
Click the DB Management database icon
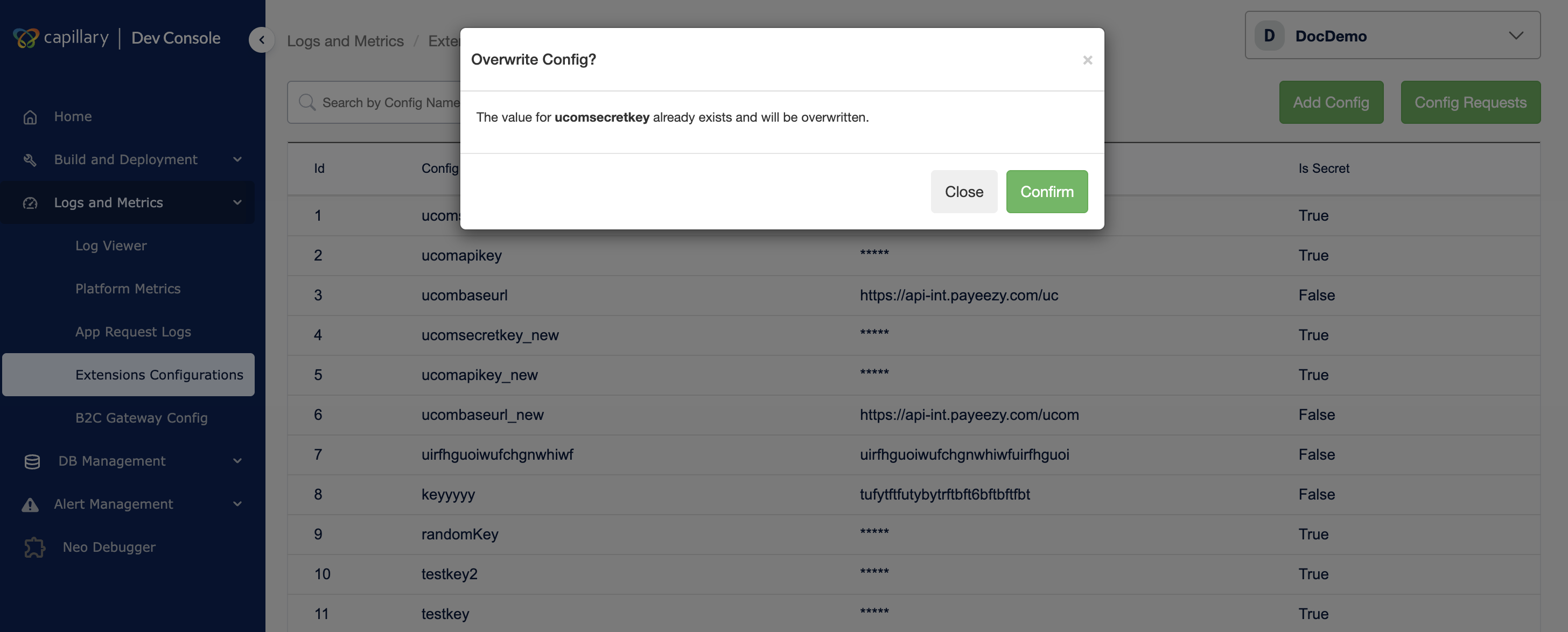(x=32, y=462)
